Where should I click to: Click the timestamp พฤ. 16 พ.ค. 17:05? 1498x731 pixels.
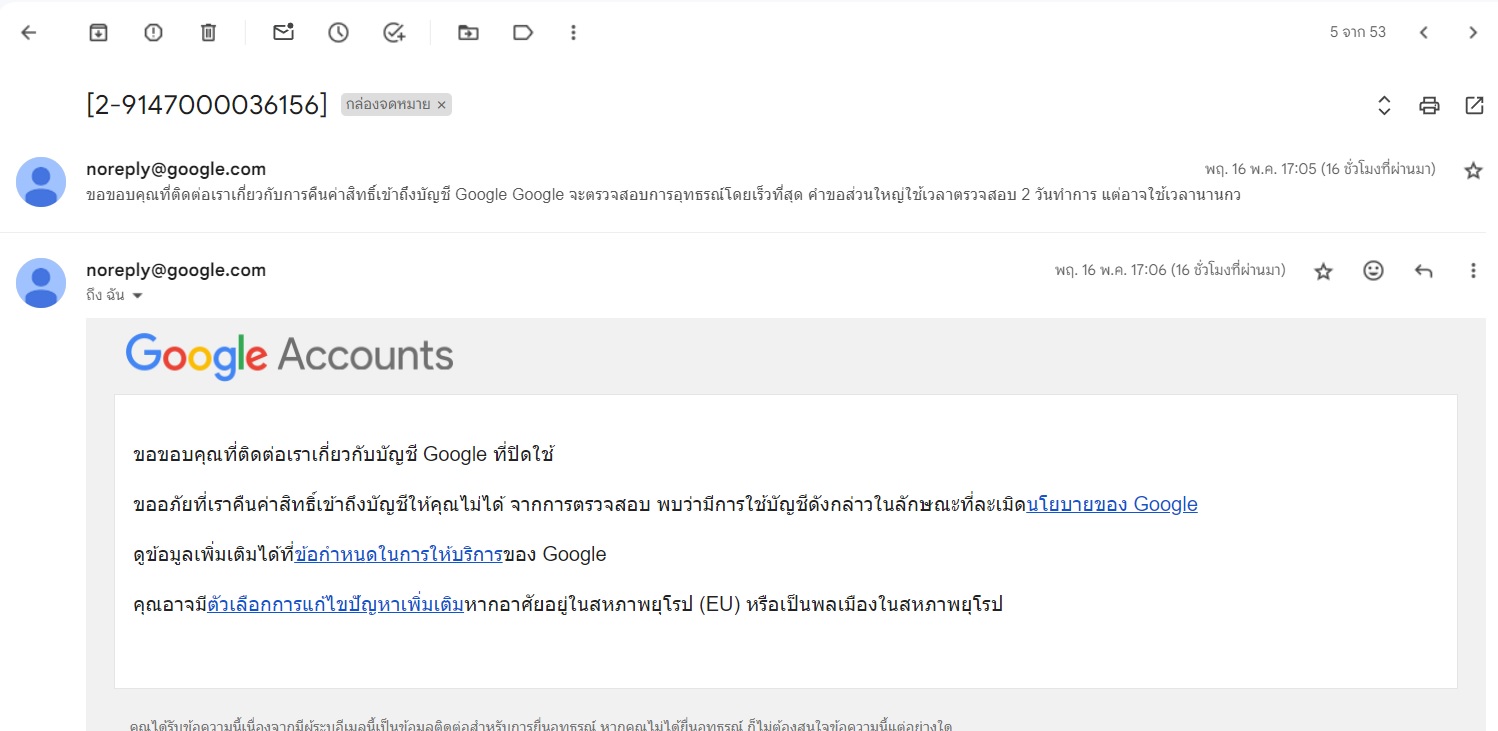click(x=1320, y=170)
